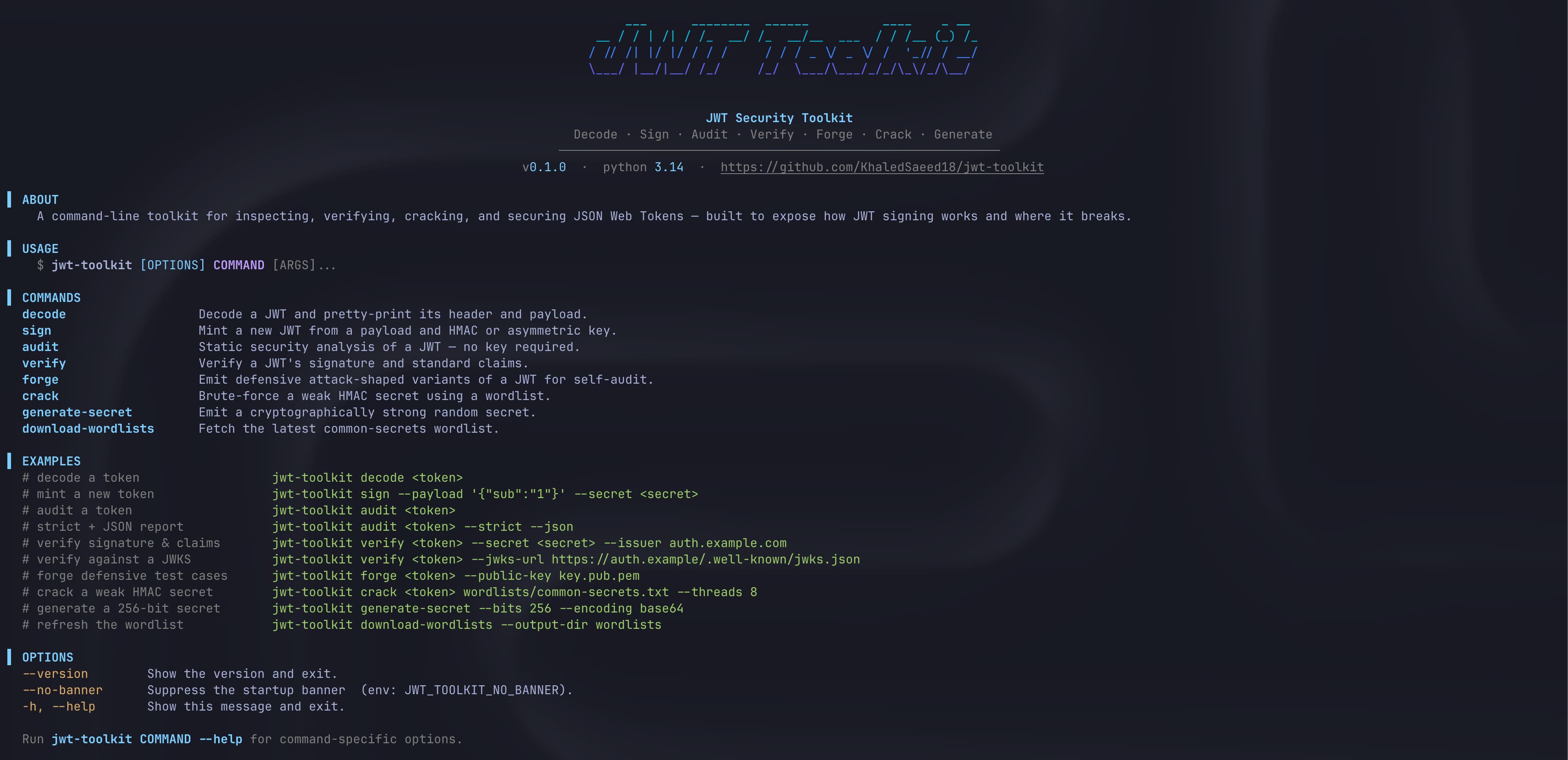Viewport: 1568px width, 760px height.
Task: Click the 'audit' command name
Action: click(40, 346)
